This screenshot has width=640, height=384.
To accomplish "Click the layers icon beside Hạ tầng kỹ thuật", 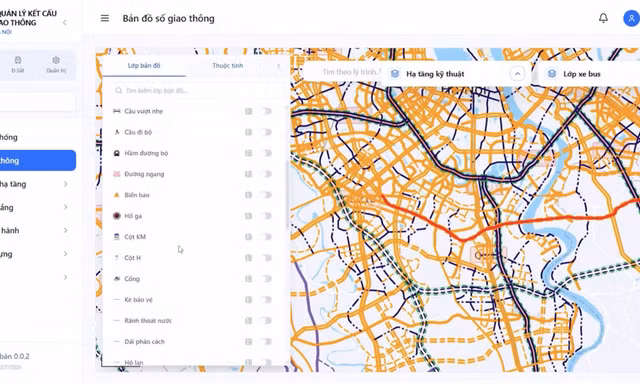I will (x=395, y=74).
